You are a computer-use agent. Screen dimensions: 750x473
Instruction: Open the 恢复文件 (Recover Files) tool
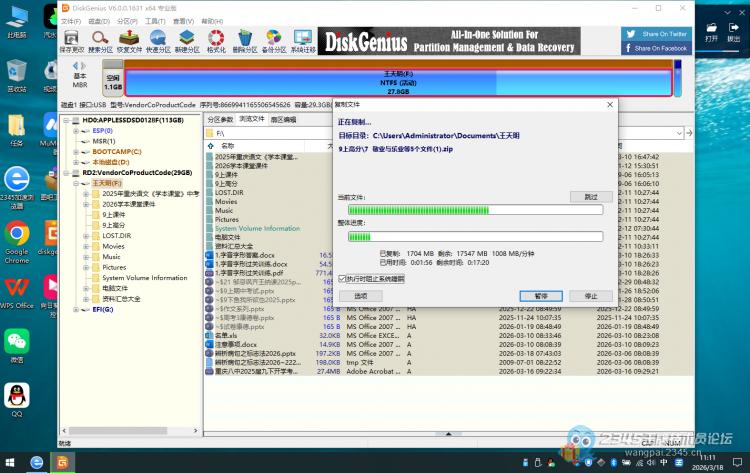coord(129,39)
